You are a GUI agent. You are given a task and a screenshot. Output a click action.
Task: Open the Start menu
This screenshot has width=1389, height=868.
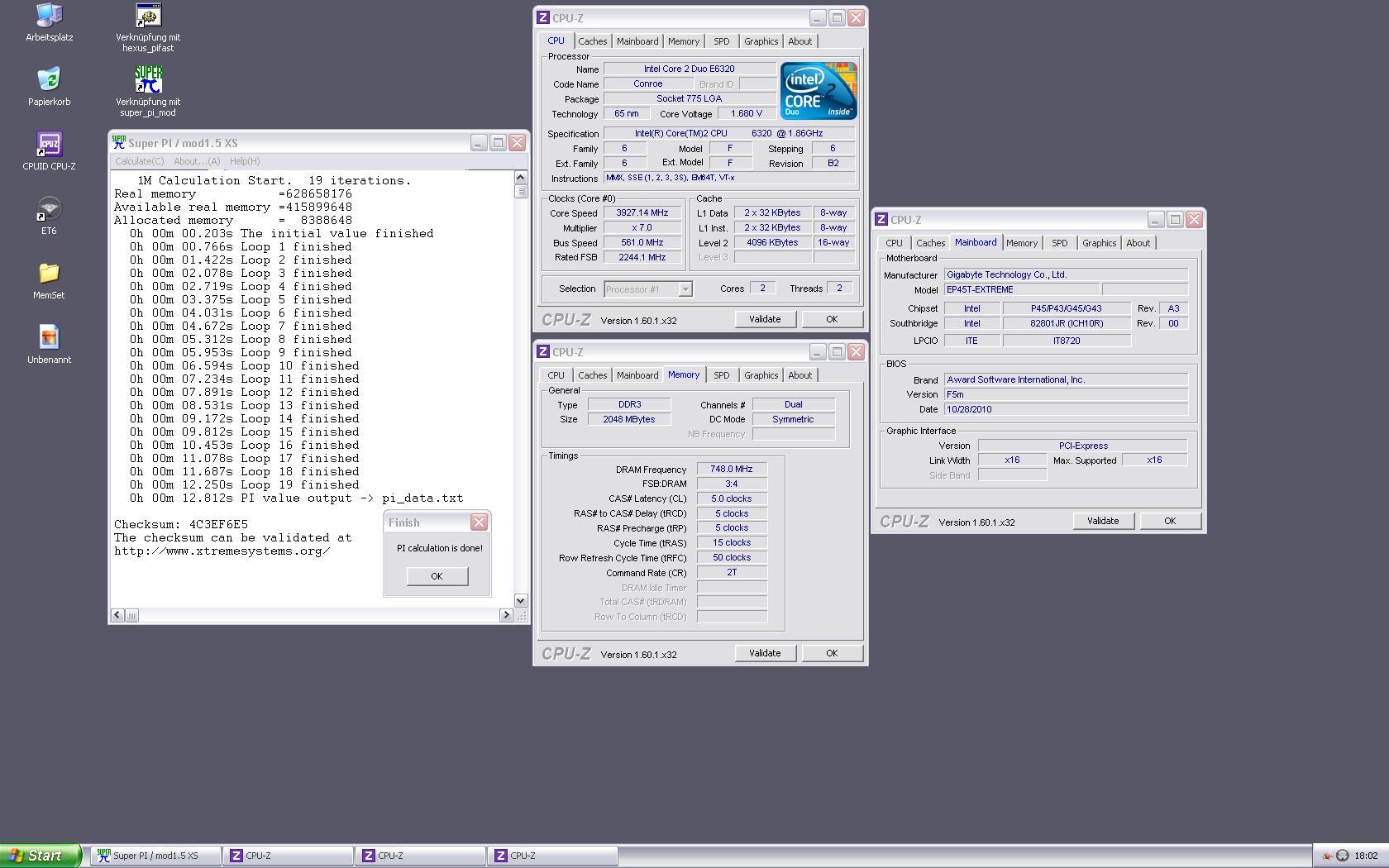tap(40, 856)
